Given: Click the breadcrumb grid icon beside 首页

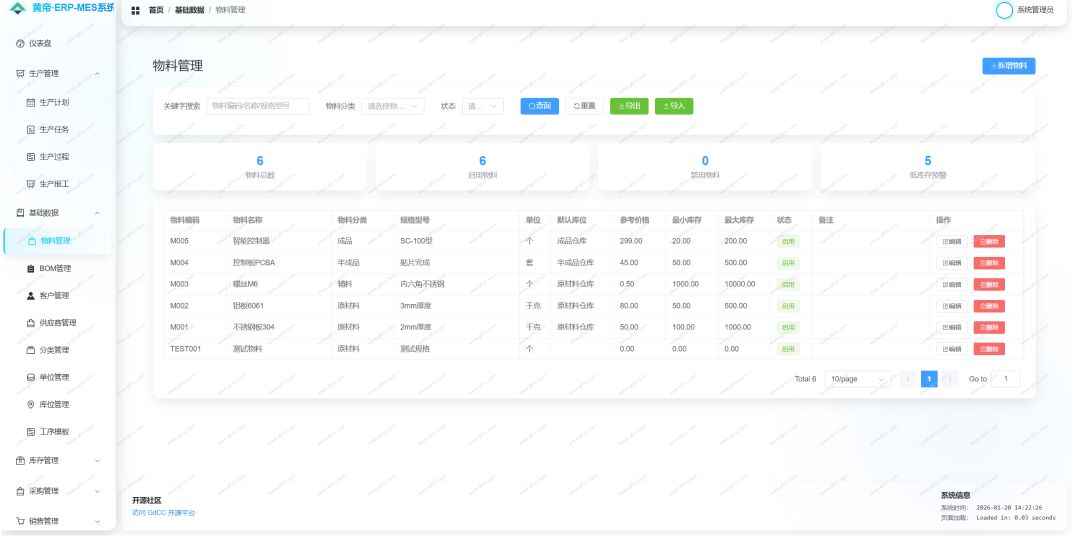Looking at the screenshot, I should [x=136, y=10].
